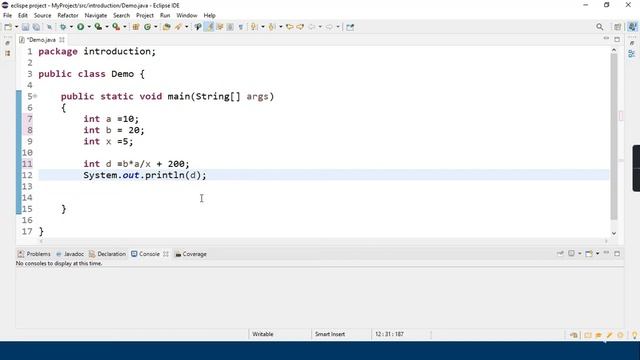Click the cursor position 12 : 31 : 187
This screenshot has height=360, width=640.
pos(389,334)
